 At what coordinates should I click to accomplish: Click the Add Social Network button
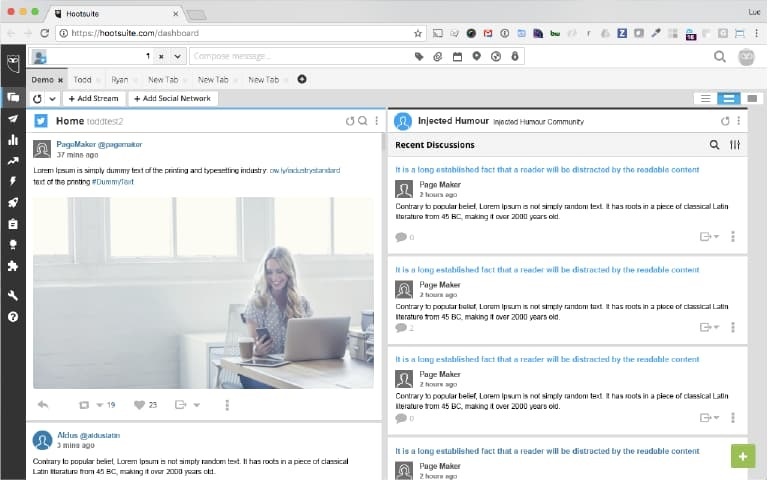(x=171, y=99)
